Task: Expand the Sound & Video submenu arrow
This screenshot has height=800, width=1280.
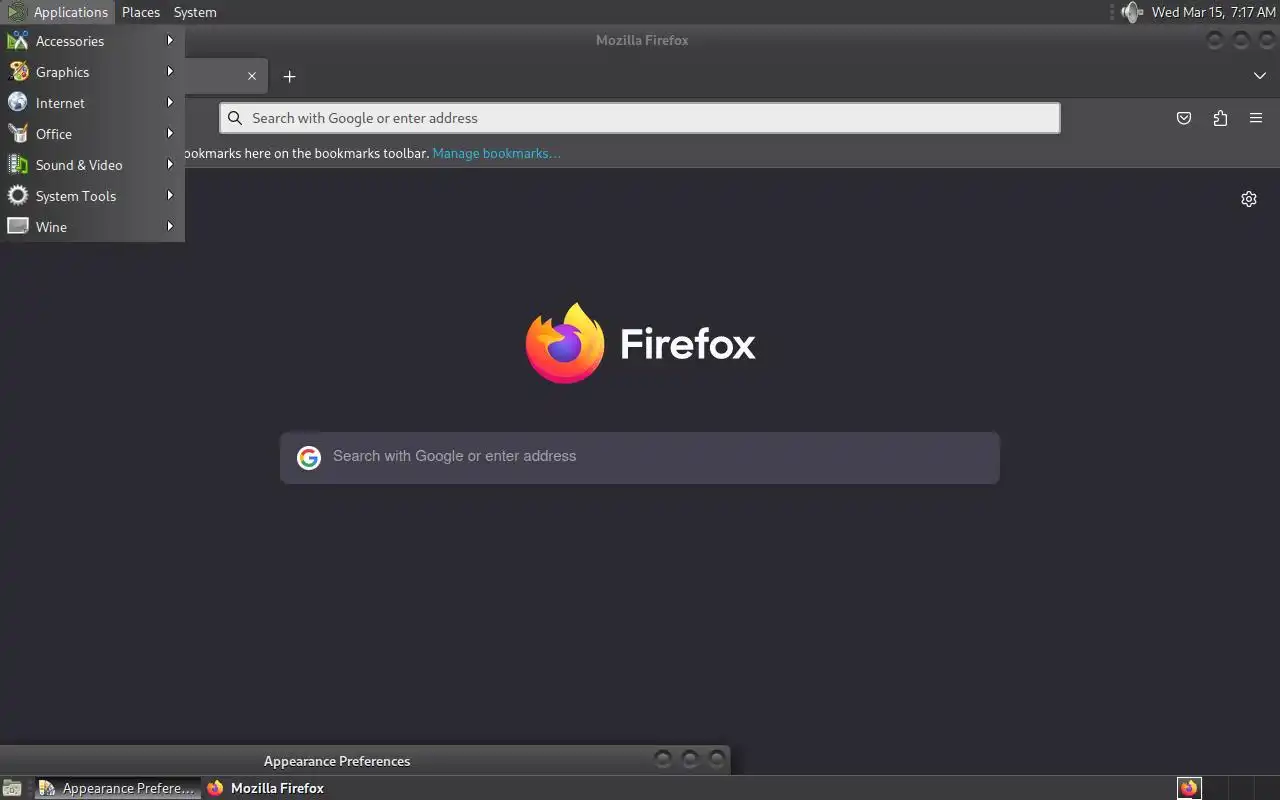Action: tap(170, 164)
